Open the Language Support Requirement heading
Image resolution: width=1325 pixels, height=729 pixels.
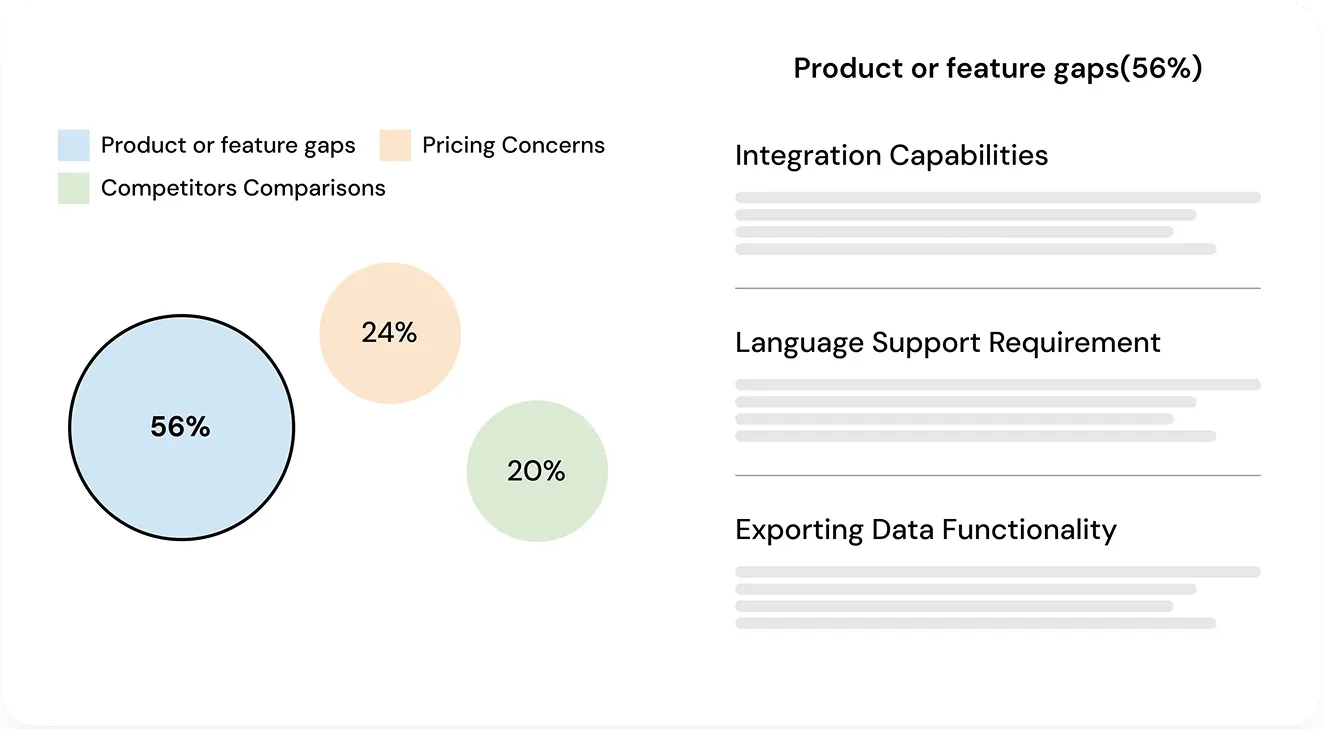tap(947, 343)
